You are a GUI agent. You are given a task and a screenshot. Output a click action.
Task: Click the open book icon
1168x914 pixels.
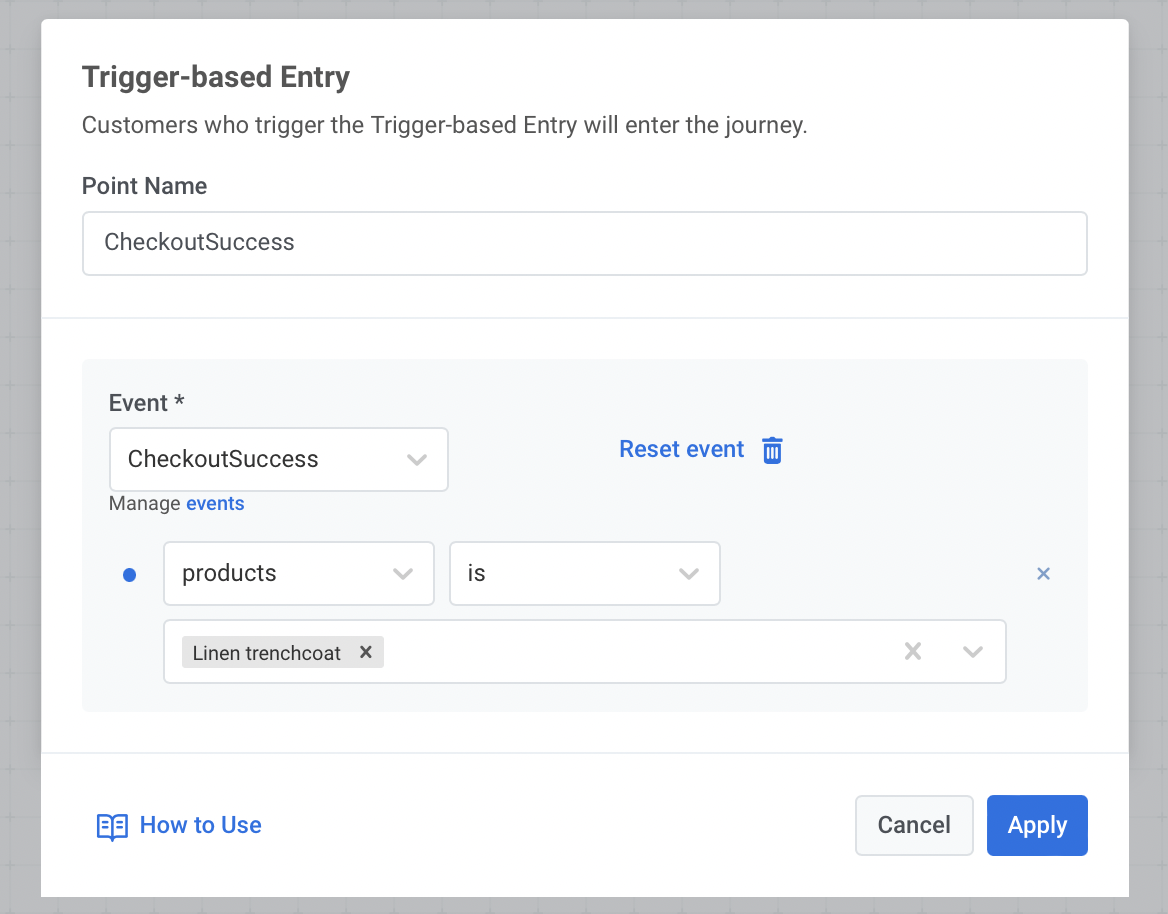pos(112,826)
